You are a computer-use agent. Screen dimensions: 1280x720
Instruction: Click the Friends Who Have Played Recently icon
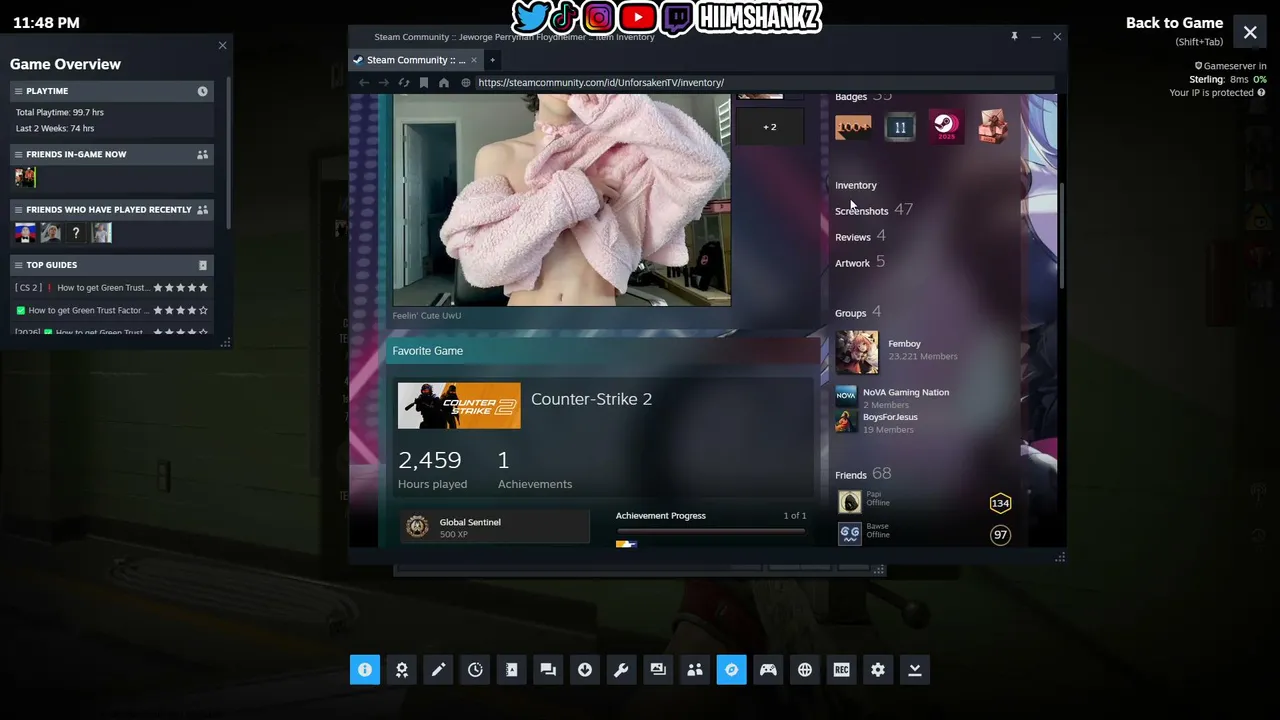coord(203,210)
